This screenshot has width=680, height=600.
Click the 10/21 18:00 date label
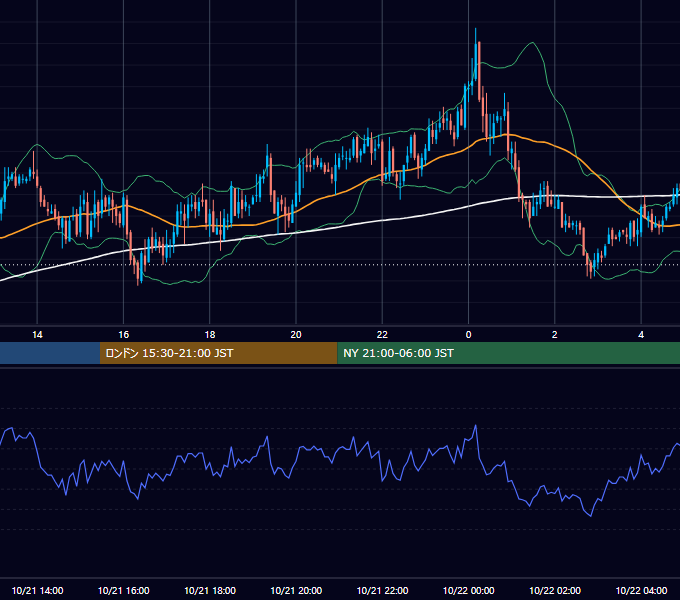pyautogui.click(x=210, y=590)
